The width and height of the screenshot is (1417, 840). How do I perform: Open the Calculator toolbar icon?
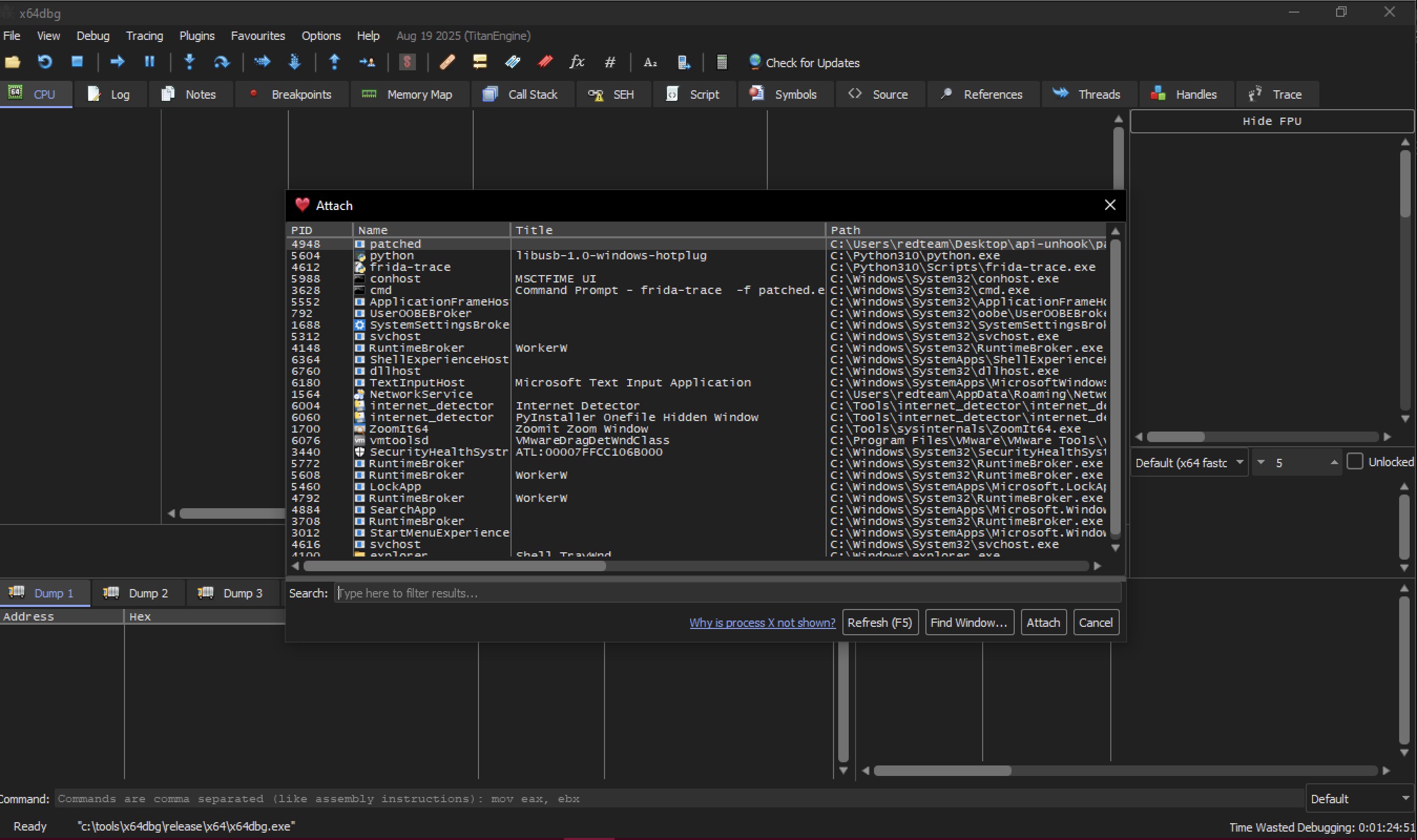coord(722,62)
